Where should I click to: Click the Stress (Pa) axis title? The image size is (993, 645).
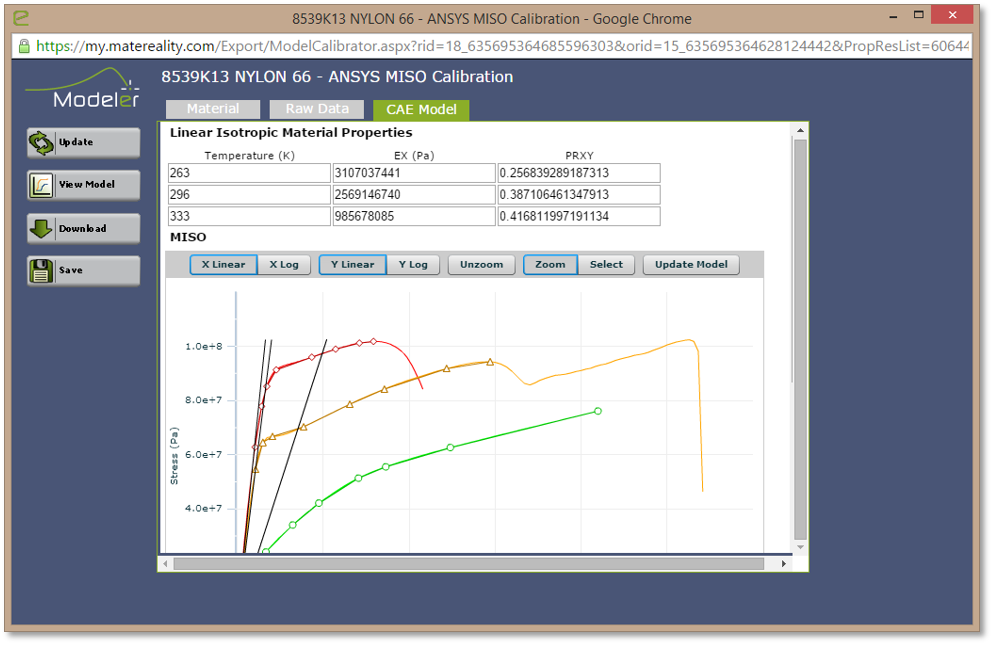(174, 456)
